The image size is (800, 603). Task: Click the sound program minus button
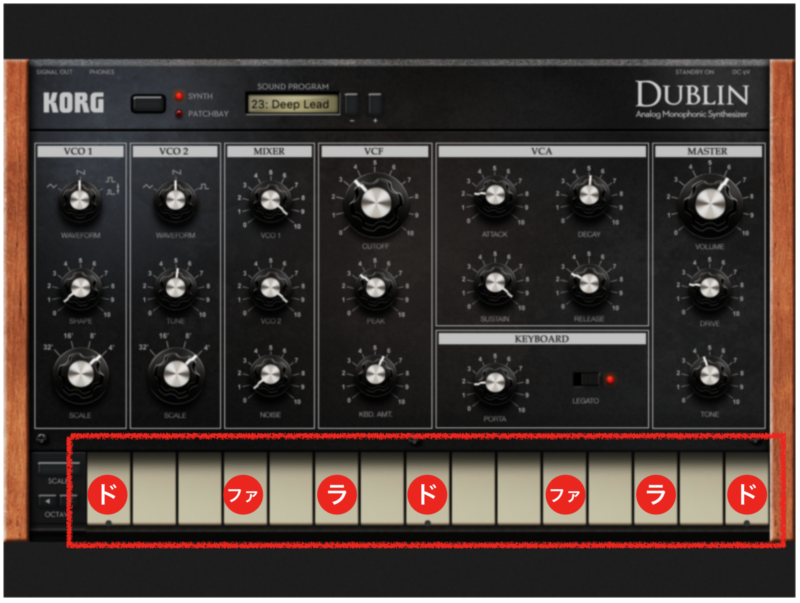[x=352, y=105]
